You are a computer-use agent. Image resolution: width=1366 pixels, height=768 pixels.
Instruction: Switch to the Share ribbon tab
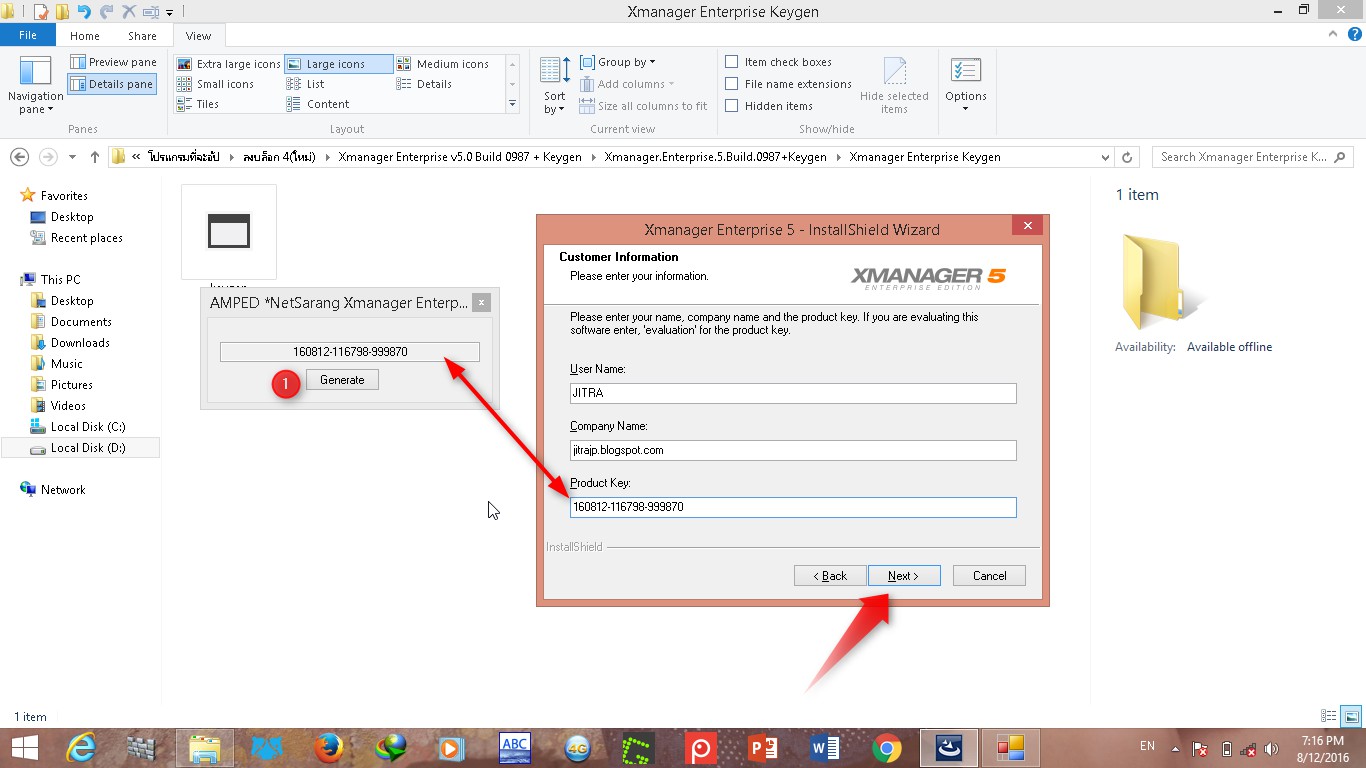pyautogui.click(x=141, y=35)
